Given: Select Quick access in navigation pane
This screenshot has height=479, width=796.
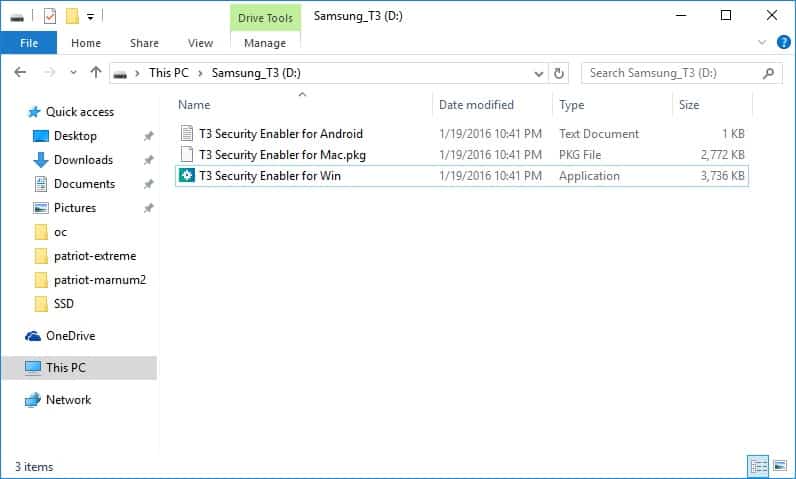Looking at the screenshot, I should 80,112.
